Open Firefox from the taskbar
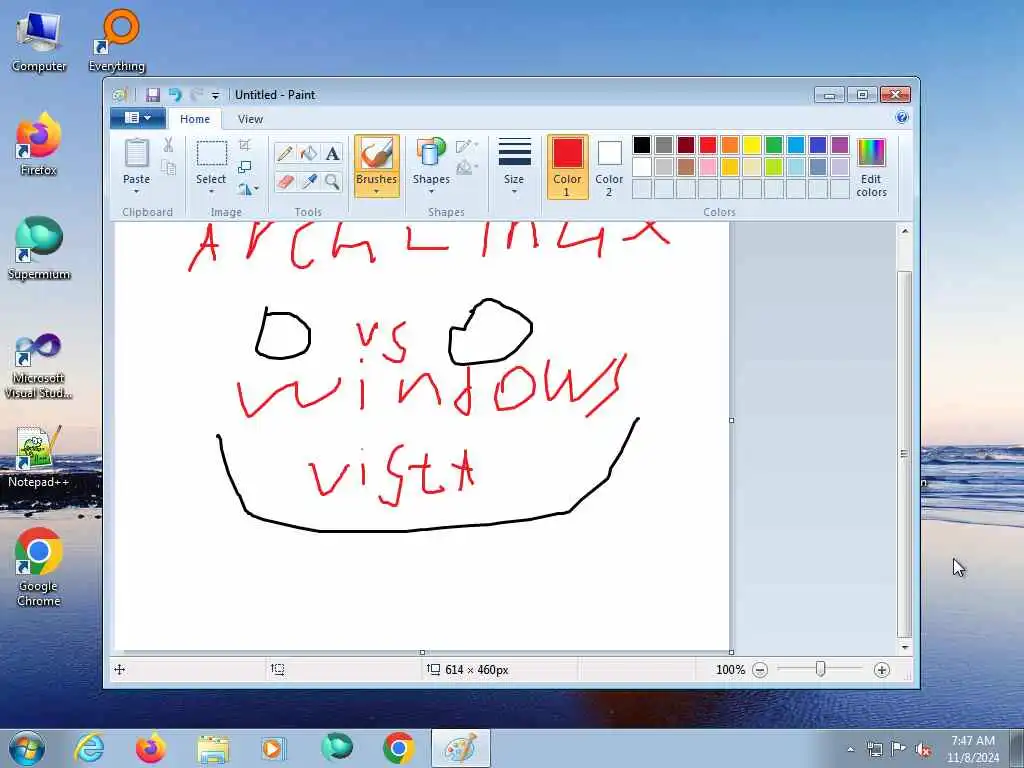The width and height of the screenshot is (1024, 768). (x=151, y=748)
